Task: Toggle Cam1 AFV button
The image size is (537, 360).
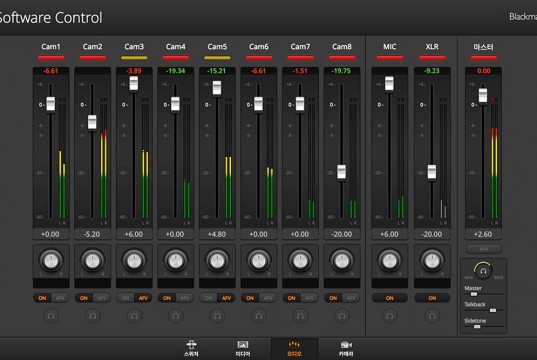Action: click(60, 298)
